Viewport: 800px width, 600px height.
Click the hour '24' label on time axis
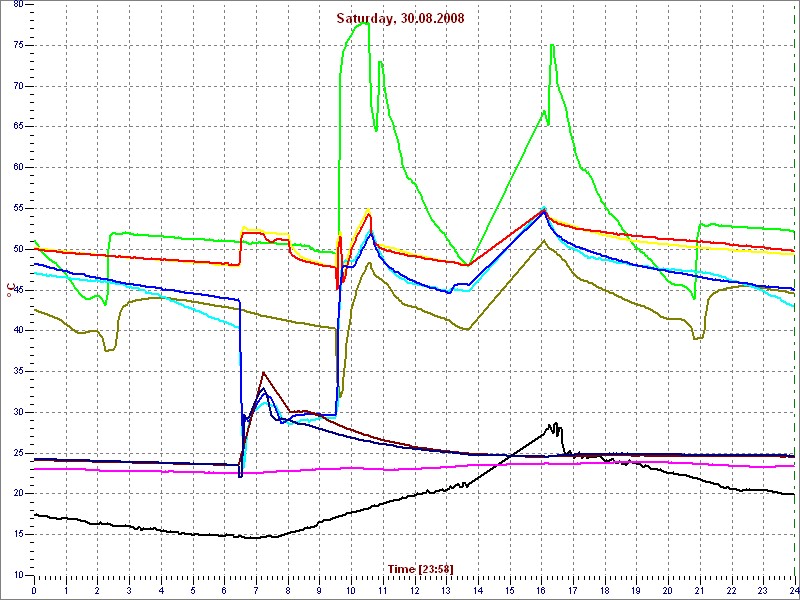tap(793, 591)
